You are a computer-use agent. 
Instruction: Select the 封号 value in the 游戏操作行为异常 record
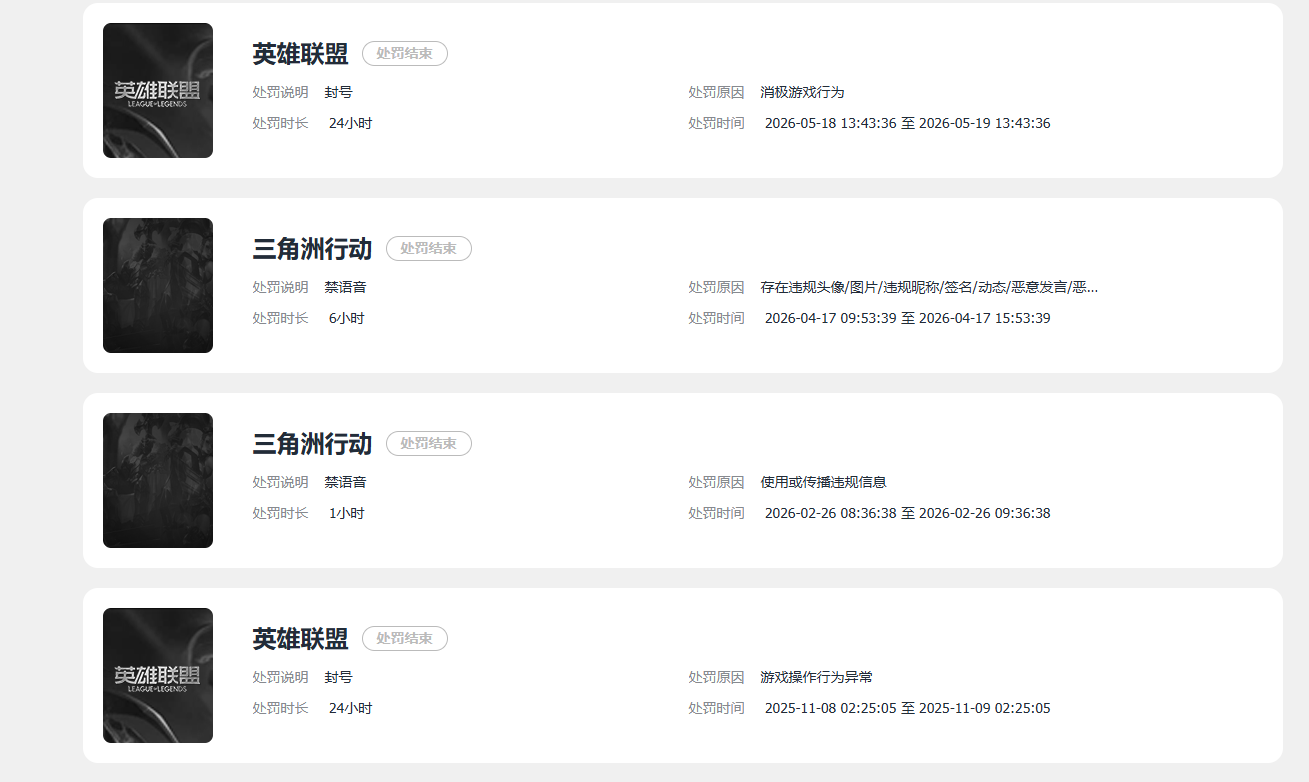(339, 678)
